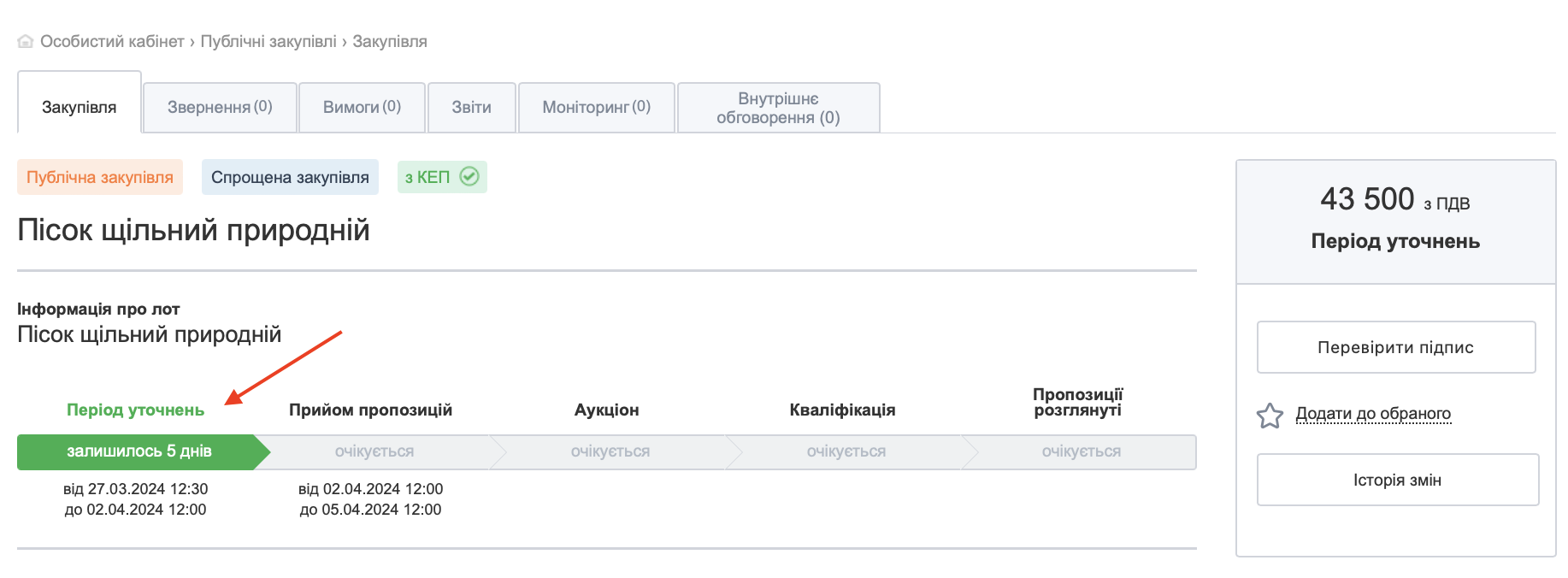This screenshot has width=1568, height=578.
Task: Open the Внутрішнє обговорення (0) tab
Action: click(x=778, y=108)
